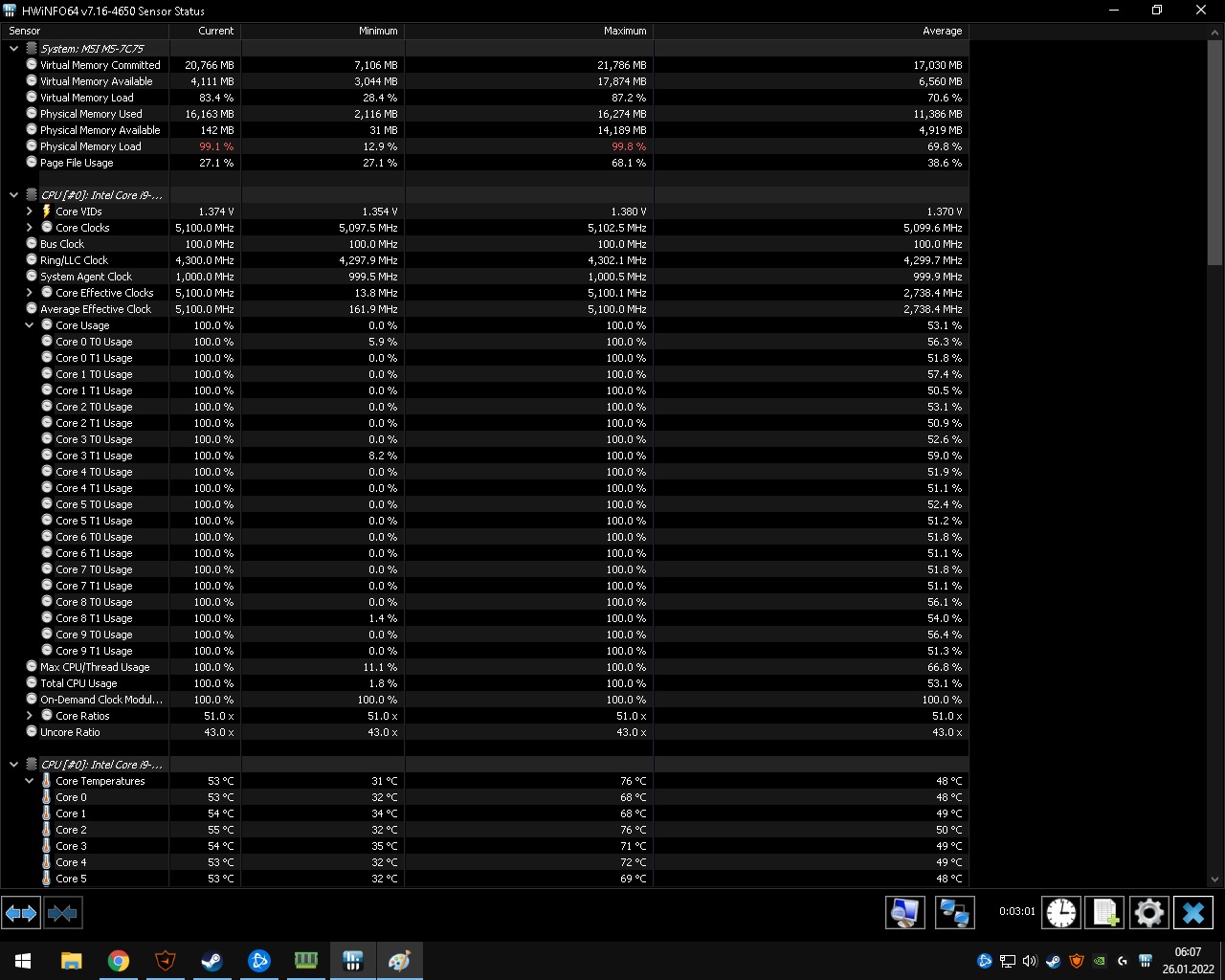Select the Bus Clock row
This screenshot has height=980, width=1225.
pos(484,244)
